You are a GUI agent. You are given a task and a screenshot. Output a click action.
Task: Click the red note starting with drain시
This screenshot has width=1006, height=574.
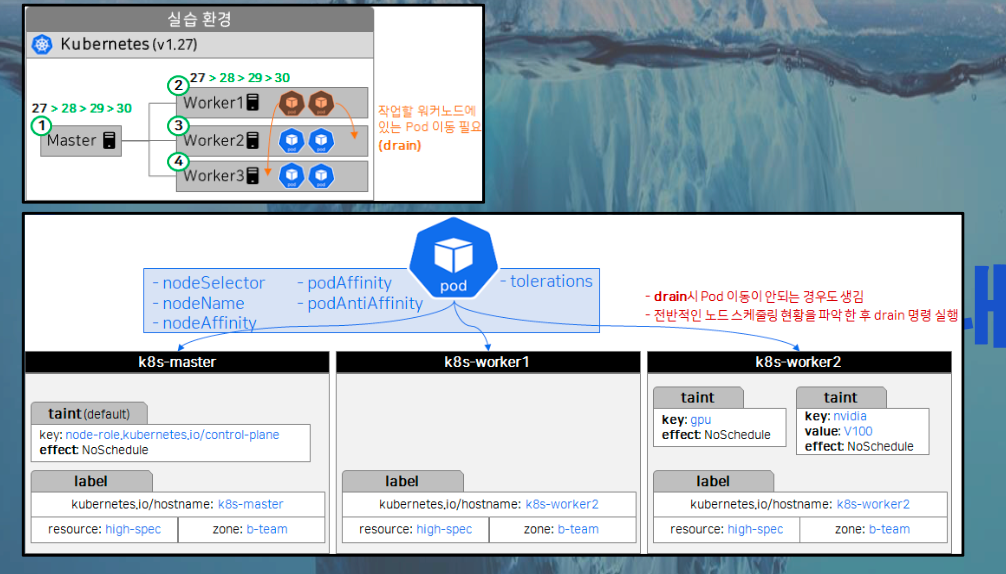[x=754, y=296]
